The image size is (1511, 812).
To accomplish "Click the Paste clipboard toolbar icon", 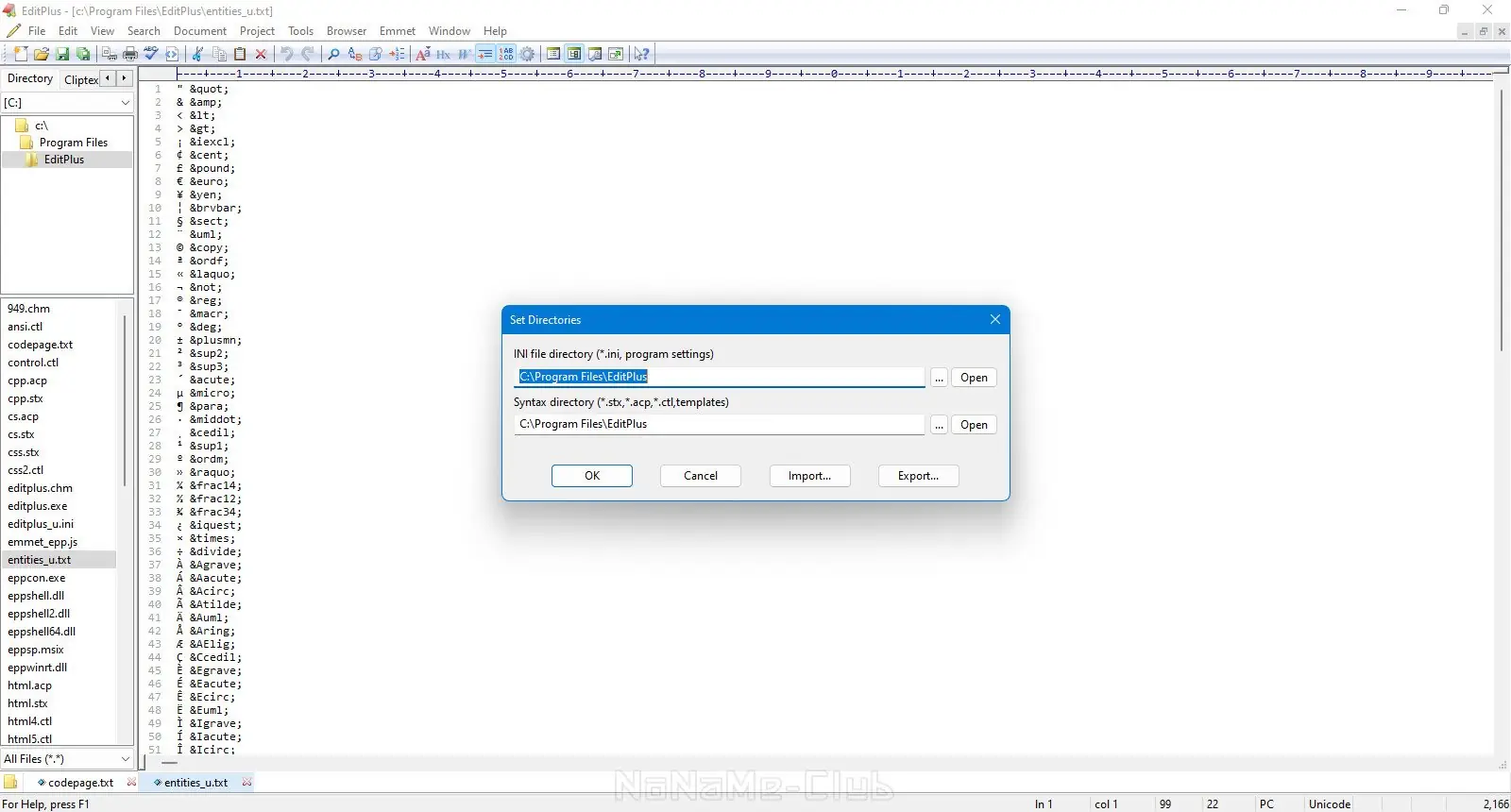I will (x=240, y=54).
